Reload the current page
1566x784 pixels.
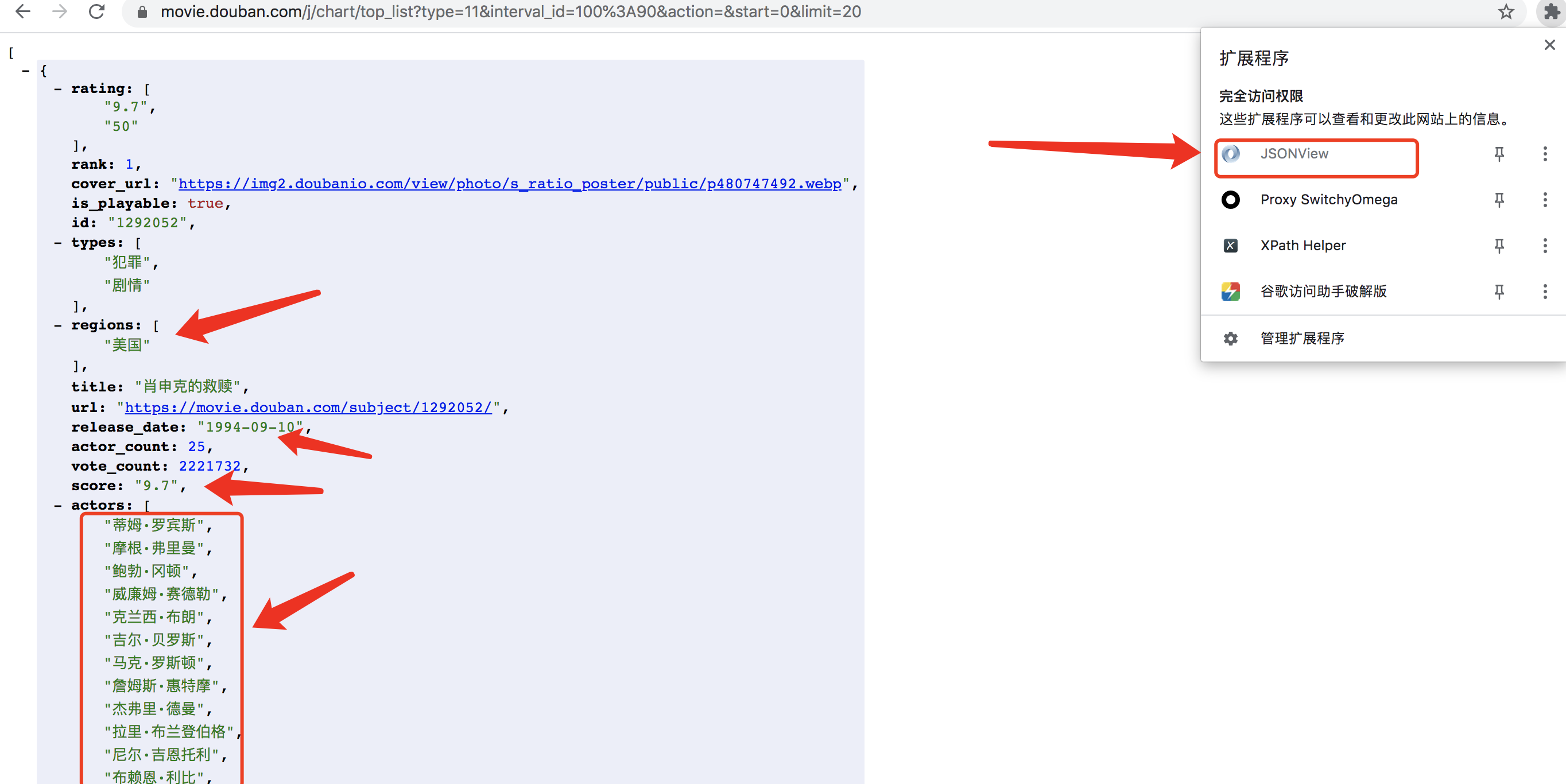[96, 11]
